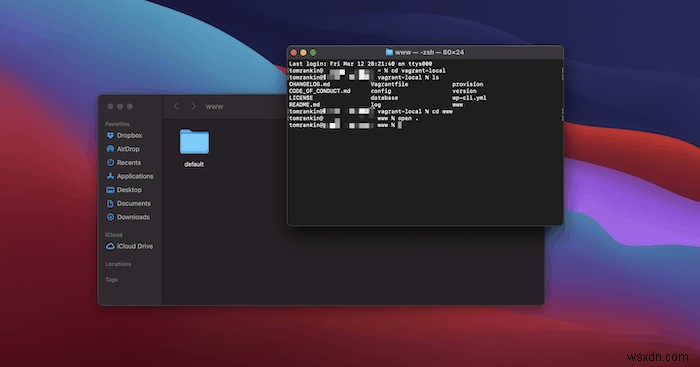Minimize Terminal with the yellow button
The height and width of the screenshot is (367, 700).
[304, 52]
